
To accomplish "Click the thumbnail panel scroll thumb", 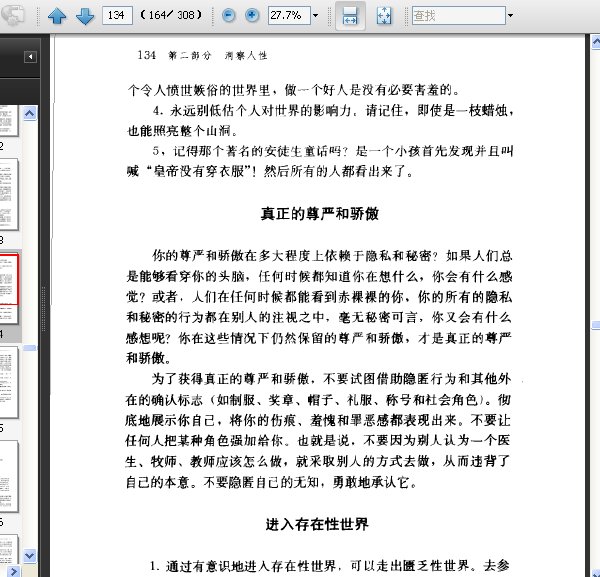I will pyautogui.click(x=30, y=348).
